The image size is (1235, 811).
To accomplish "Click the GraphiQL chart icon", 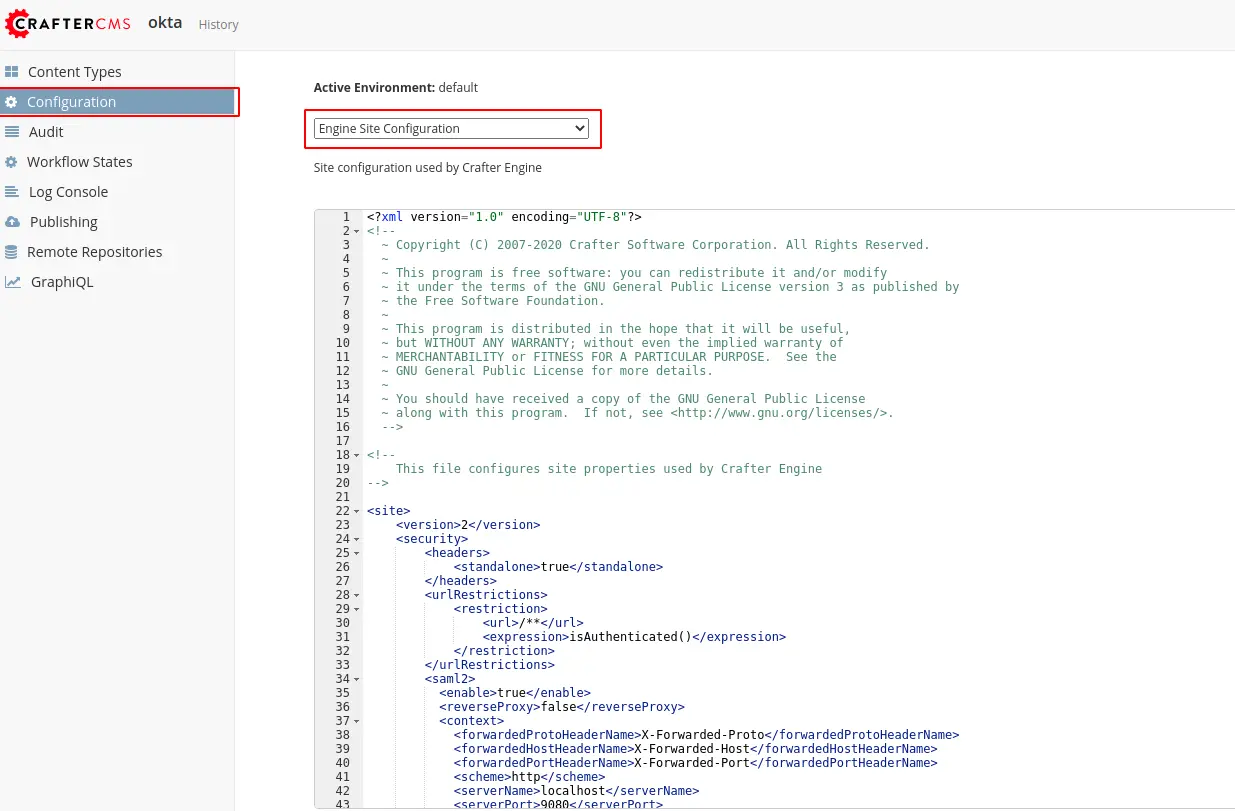I will point(12,282).
